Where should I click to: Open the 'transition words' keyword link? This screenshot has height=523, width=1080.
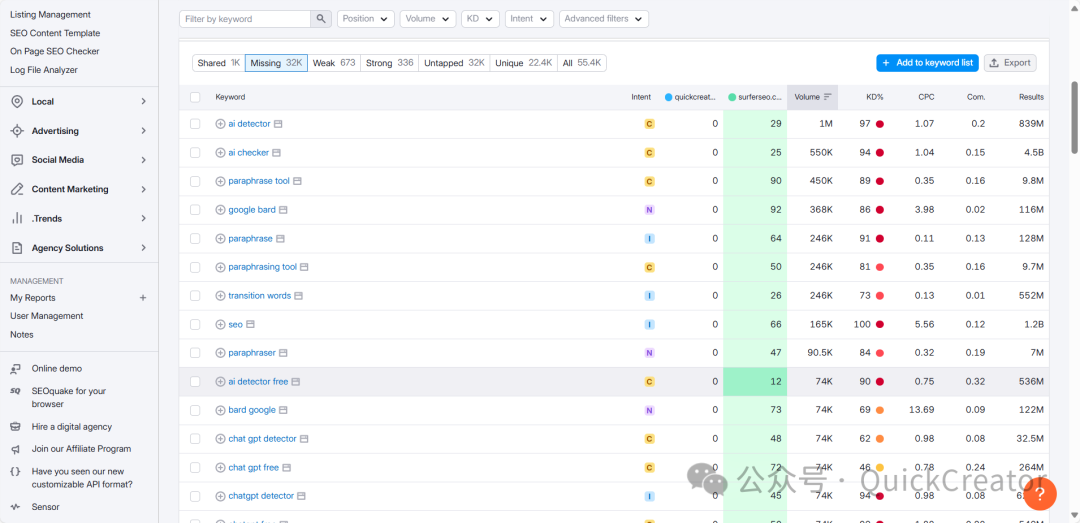tap(259, 296)
